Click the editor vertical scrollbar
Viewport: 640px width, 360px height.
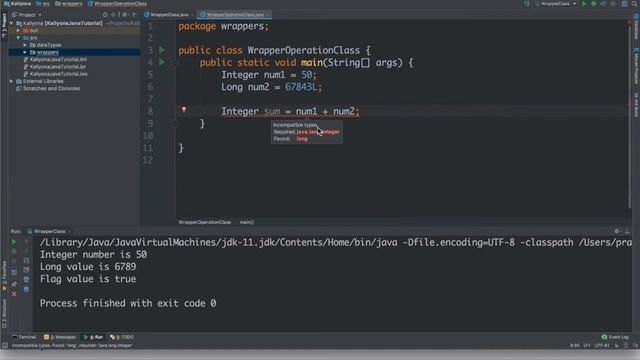pyautogui.click(x=629, y=118)
